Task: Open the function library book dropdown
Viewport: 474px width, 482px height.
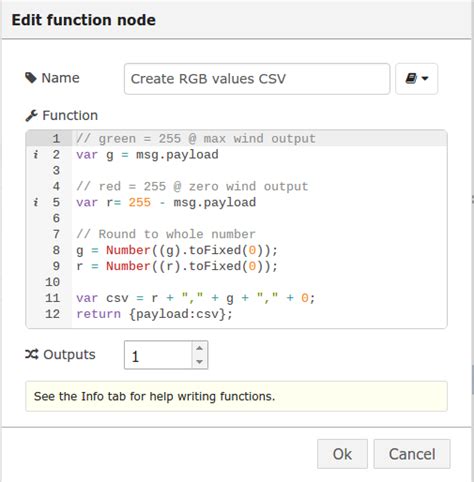Action: 416,79
